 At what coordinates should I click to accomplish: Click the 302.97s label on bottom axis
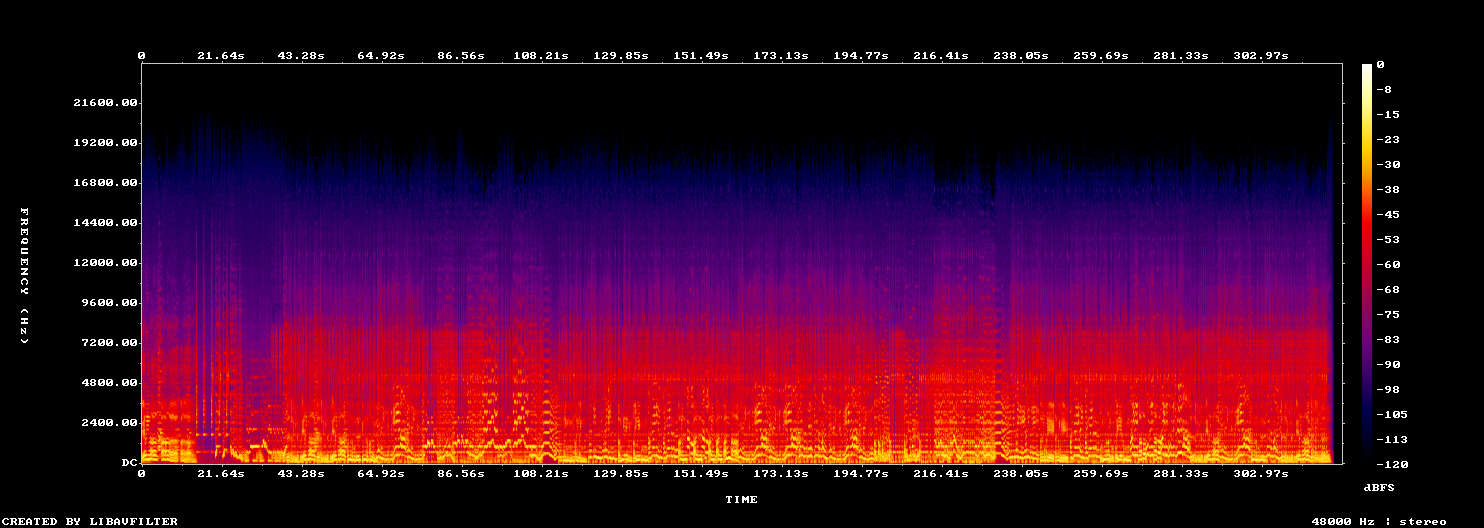coord(1260,473)
